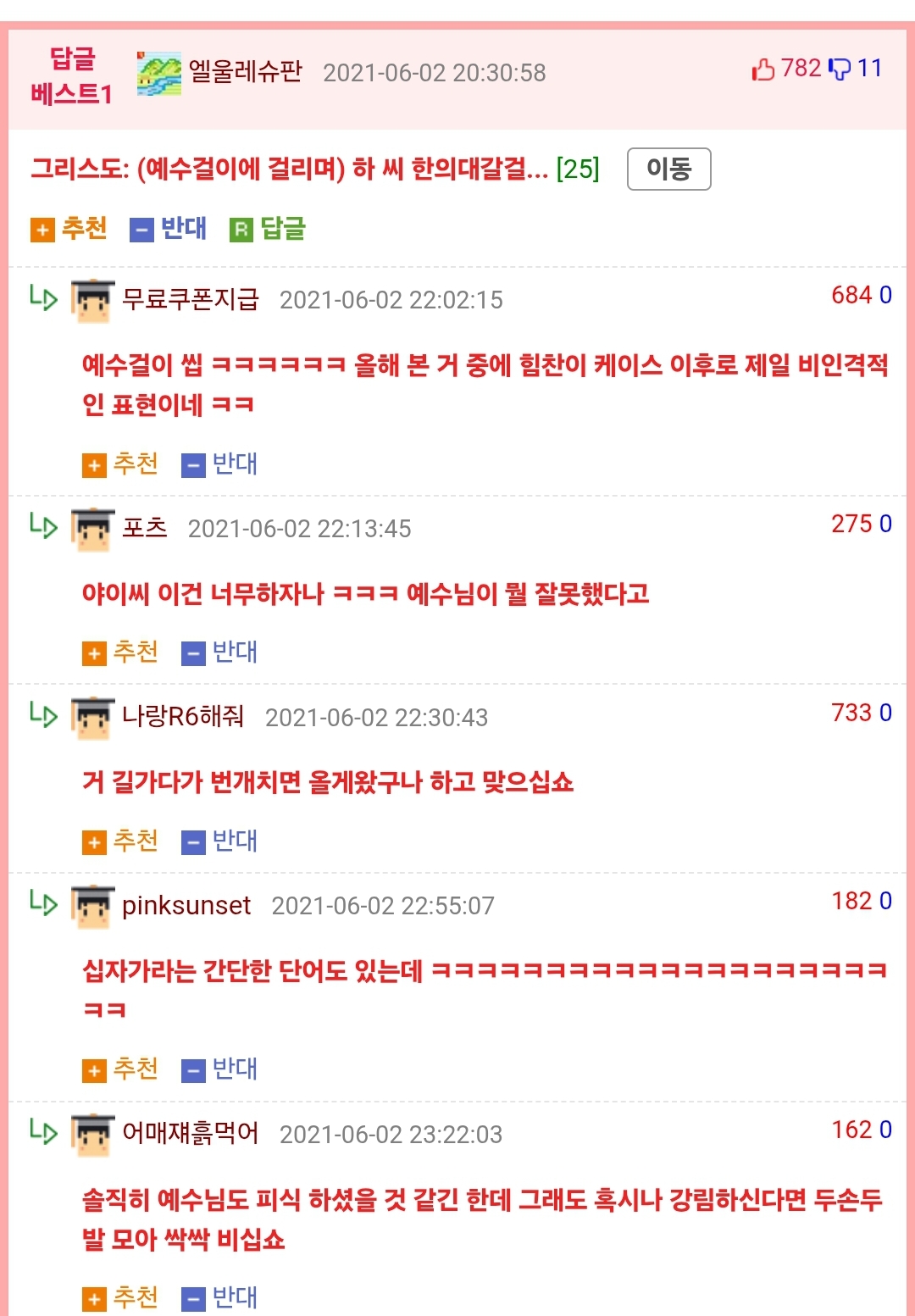
Task: Click 반대 under pinksunset's comment
Action: (x=219, y=1069)
